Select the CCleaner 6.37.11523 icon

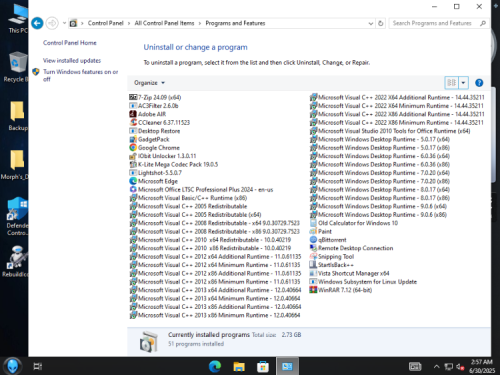133,122
